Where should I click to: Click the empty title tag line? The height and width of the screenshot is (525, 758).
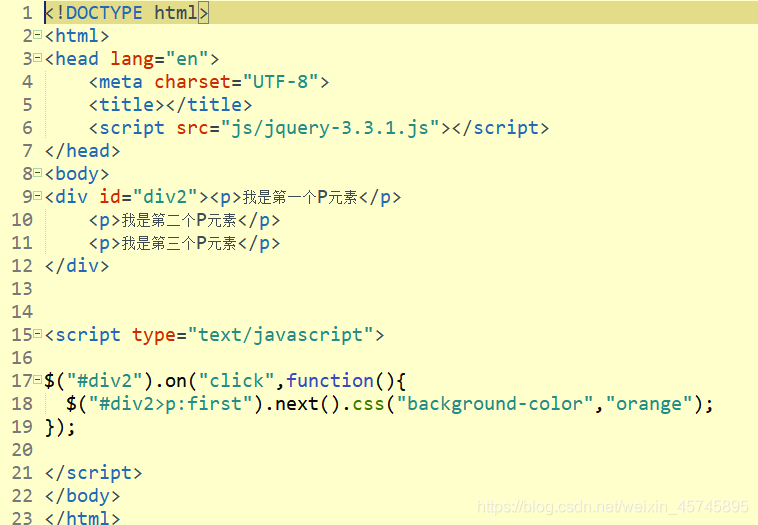(170, 105)
